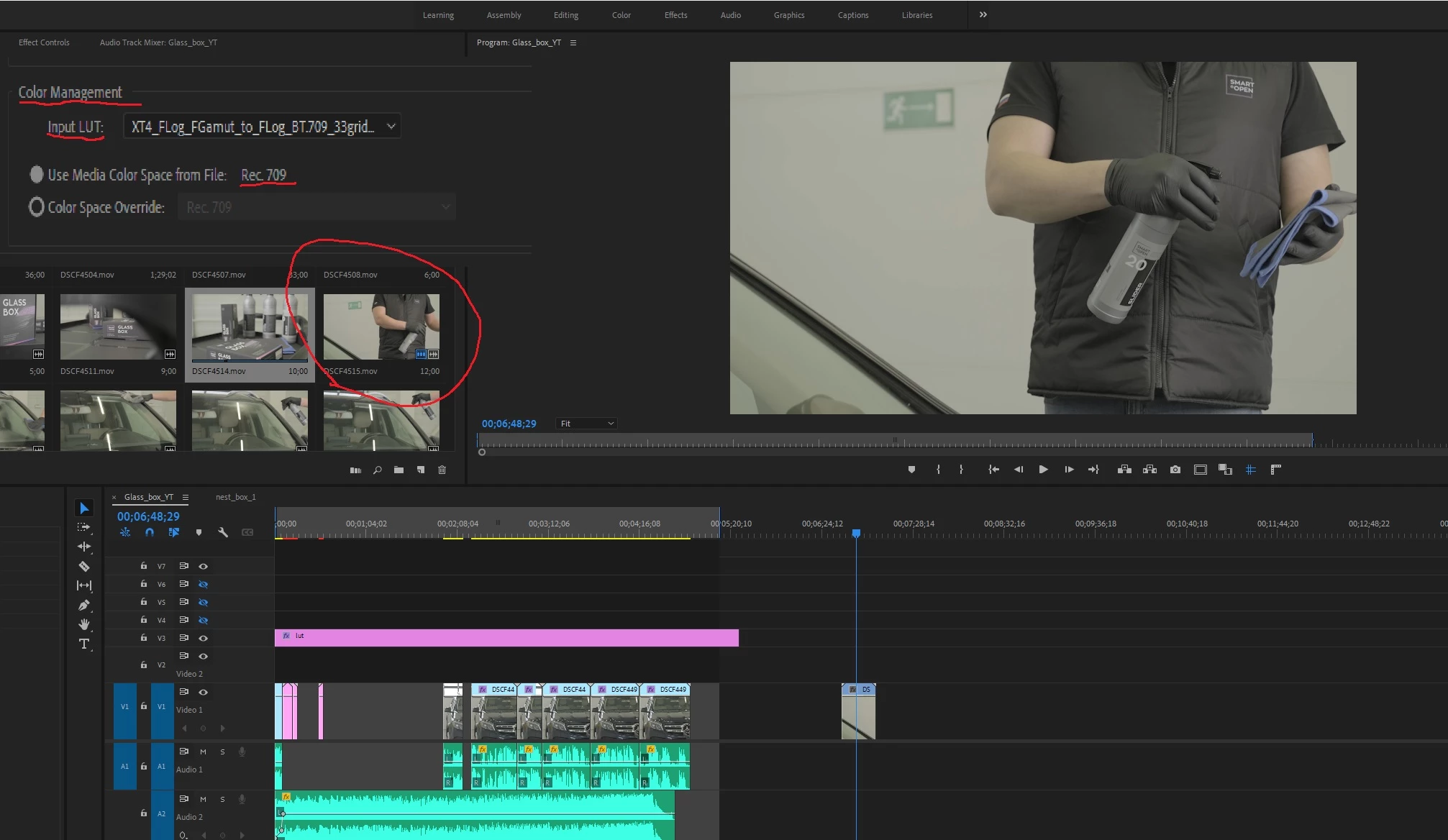Enable the Color Space Override radio button
Screen dimensions: 1448x840
(x=36, y=207)
